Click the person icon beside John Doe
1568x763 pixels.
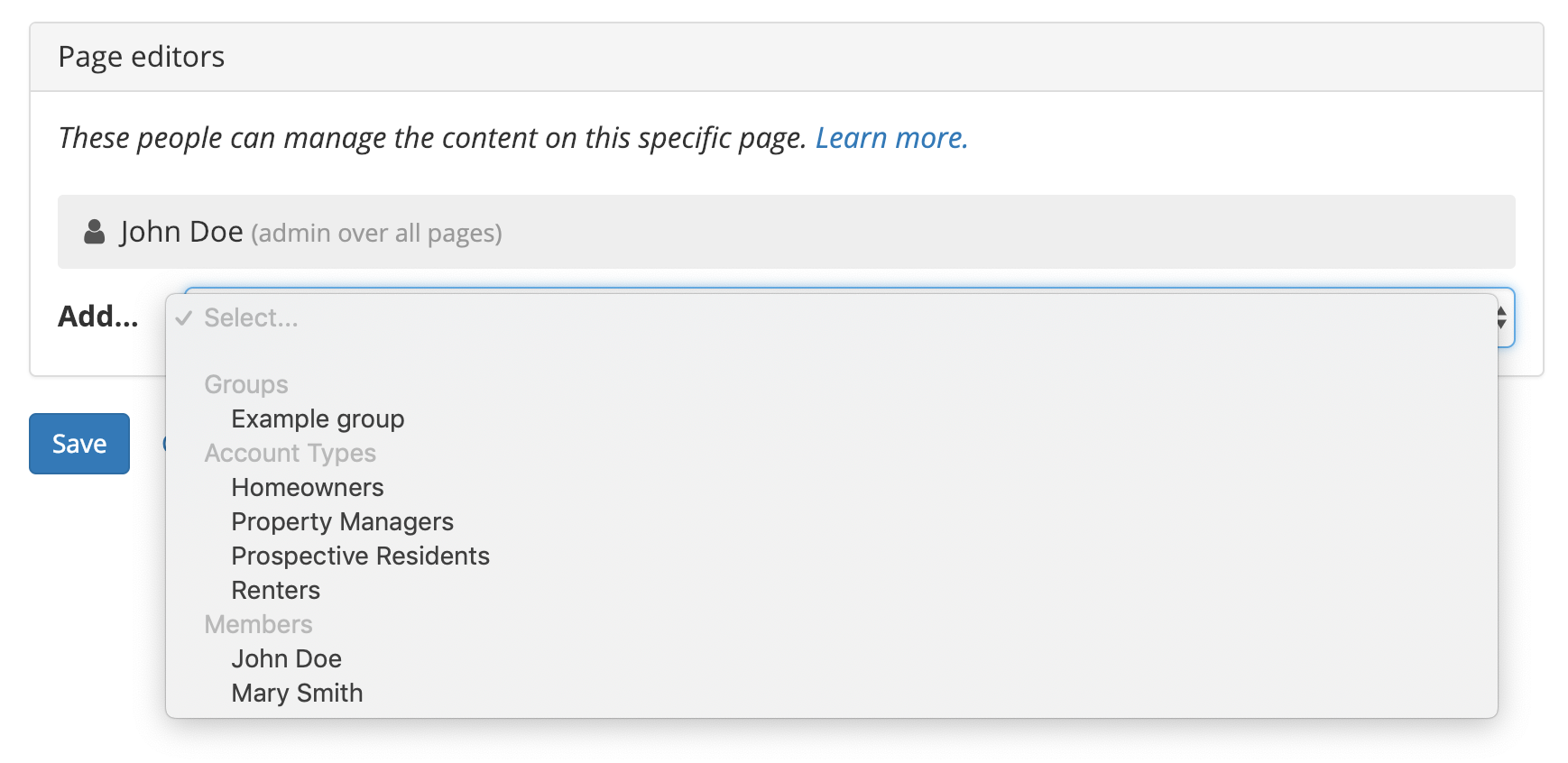tap(94, 232)
